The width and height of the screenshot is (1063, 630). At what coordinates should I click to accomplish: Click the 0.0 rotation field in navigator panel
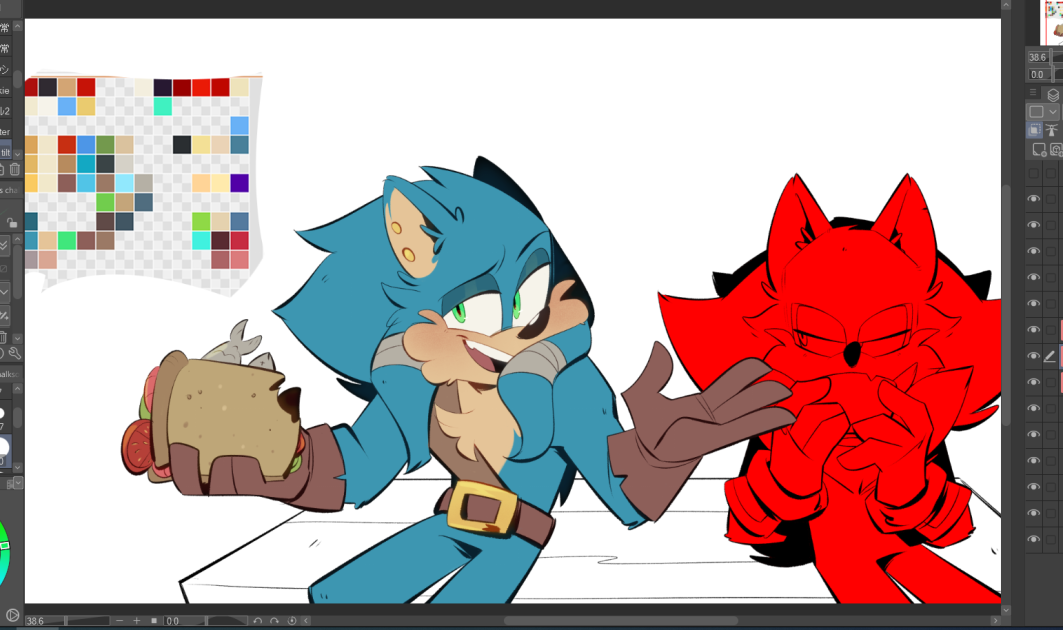tap(1038, 74)
